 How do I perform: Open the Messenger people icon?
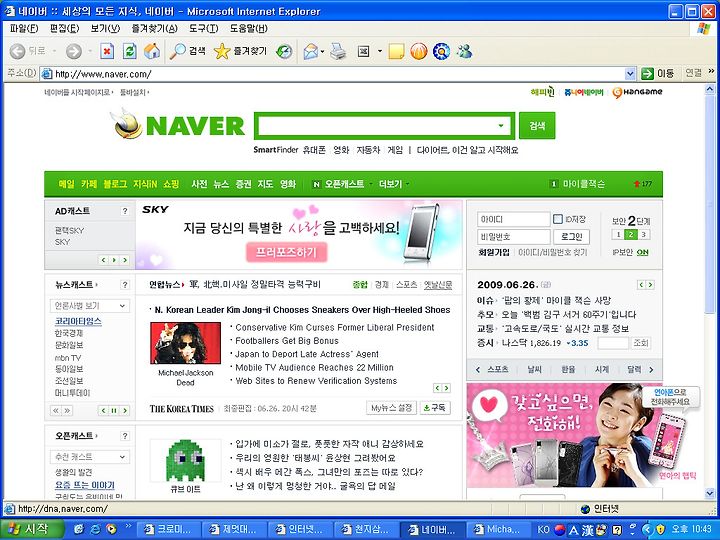pos(464,51)
